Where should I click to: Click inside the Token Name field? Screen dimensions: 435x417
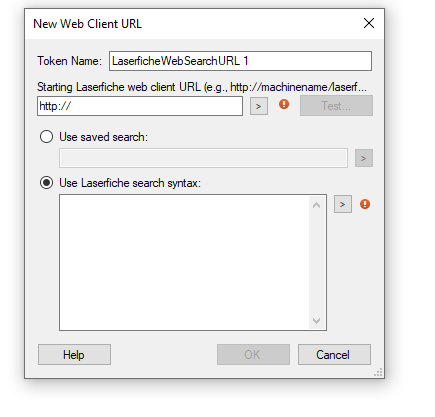[240, 61]
